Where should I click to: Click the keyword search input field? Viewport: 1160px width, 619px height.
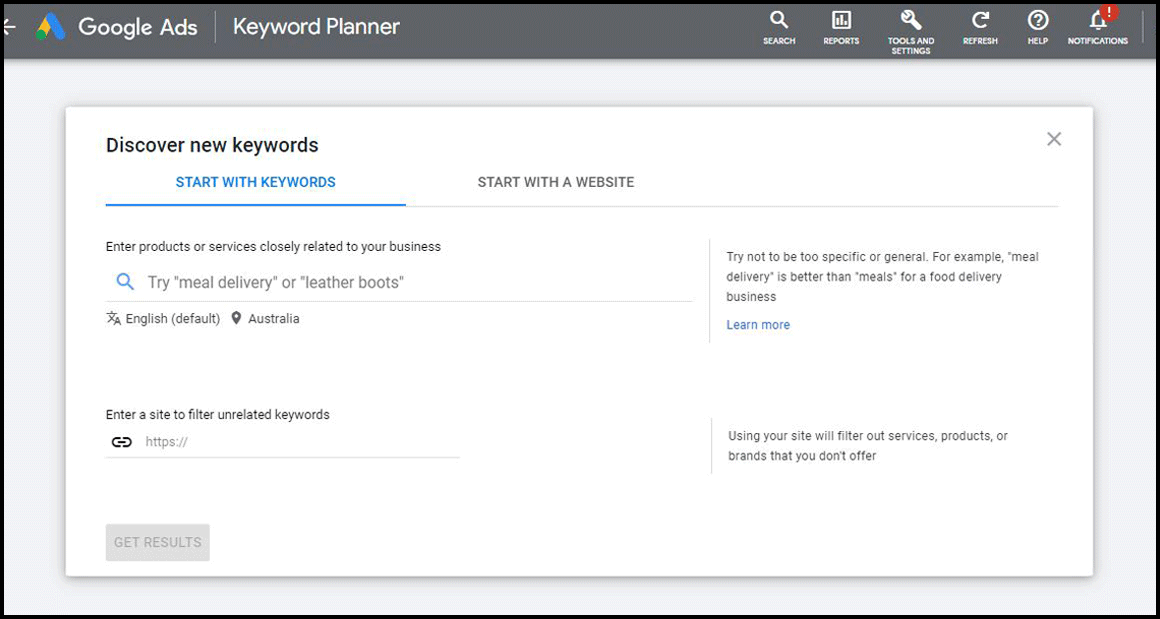point(410,282)
